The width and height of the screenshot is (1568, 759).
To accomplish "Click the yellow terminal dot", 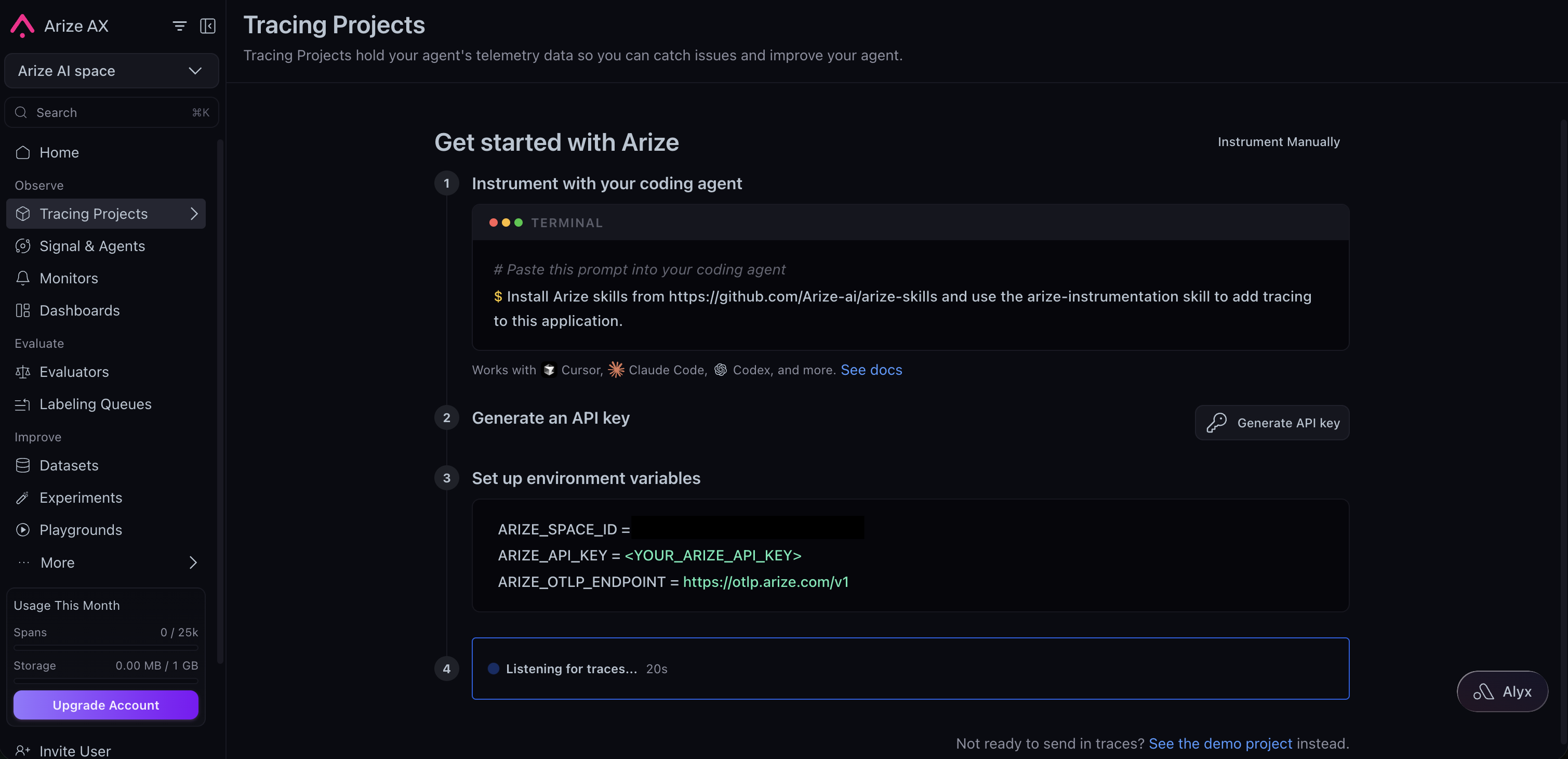I will (x=506, y=223).
